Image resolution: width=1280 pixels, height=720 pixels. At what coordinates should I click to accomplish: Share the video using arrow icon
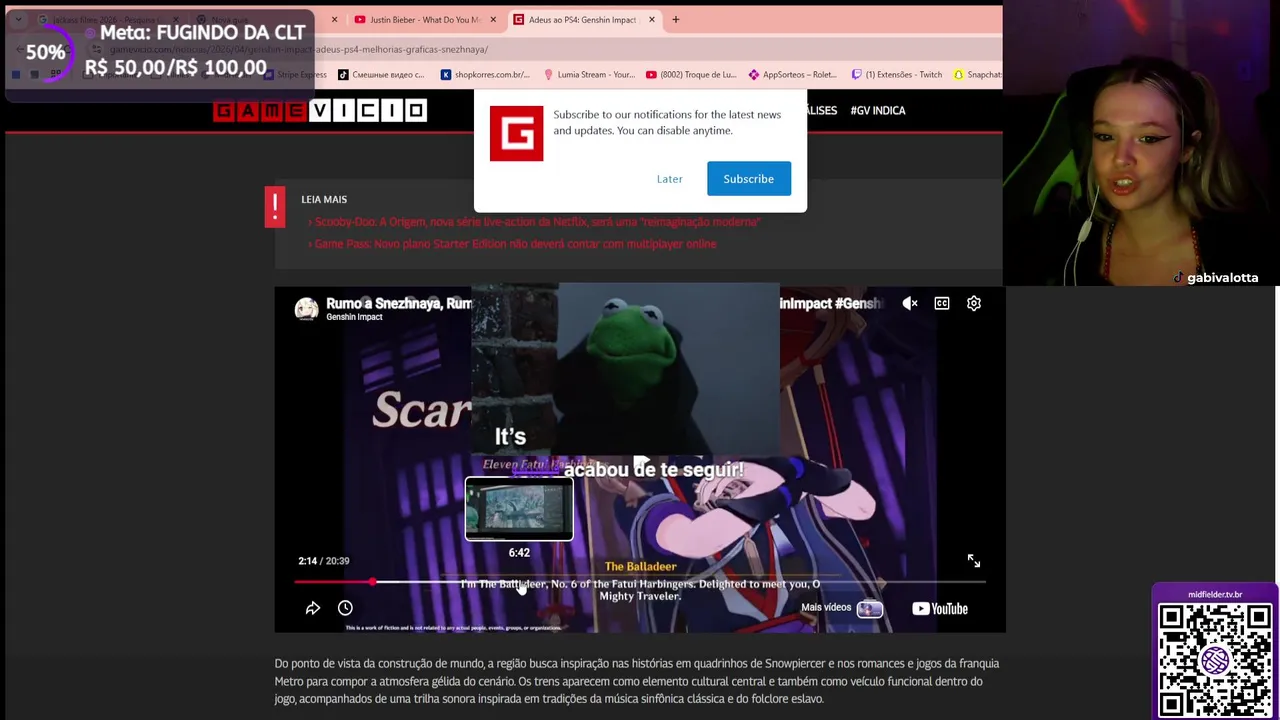click(x=313, y=608)
